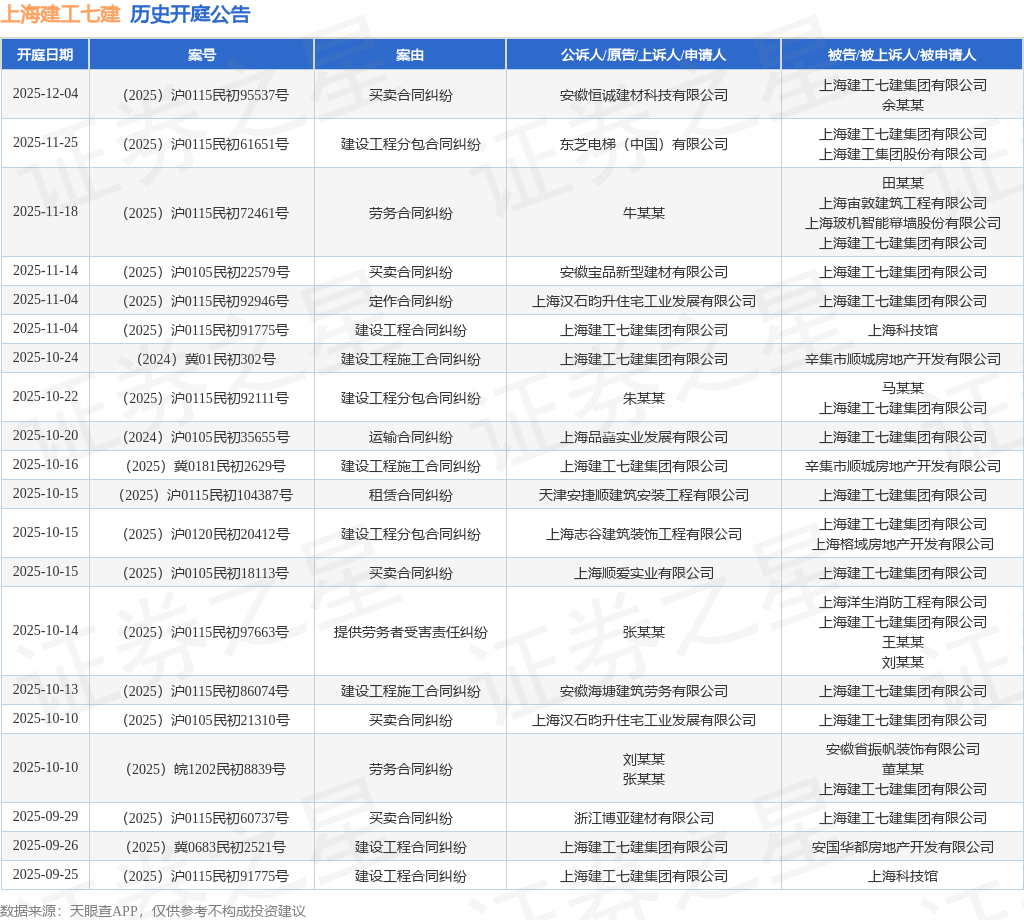Click defendant 上海玻机智能幕墙股份有限公司
This screenshot has width=1024, height=920.
[x=903, y=223]
